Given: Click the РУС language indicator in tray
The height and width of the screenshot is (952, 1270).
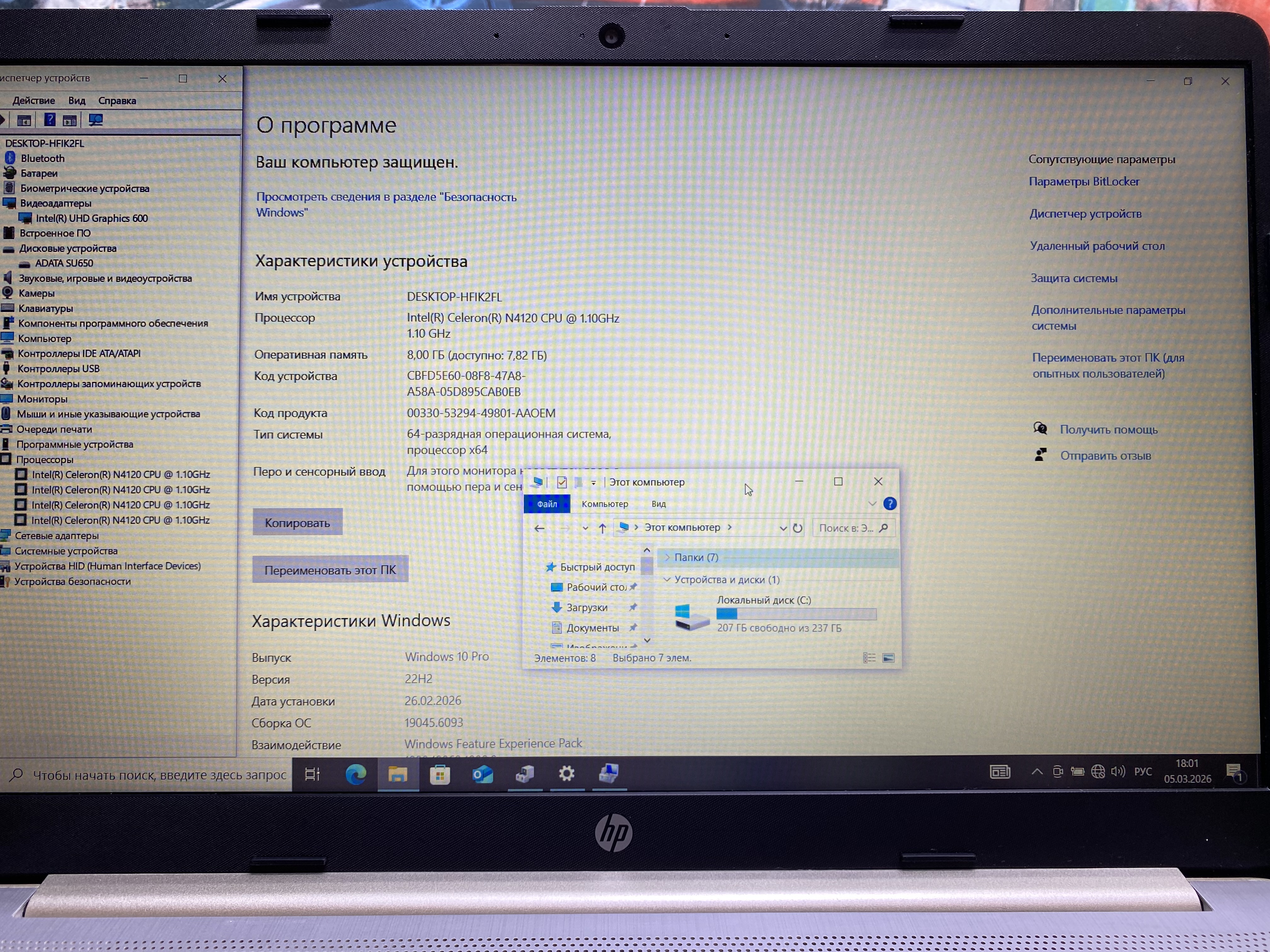Looking at the screenshot, I should pyautogui.click(x=1142, y=771).
